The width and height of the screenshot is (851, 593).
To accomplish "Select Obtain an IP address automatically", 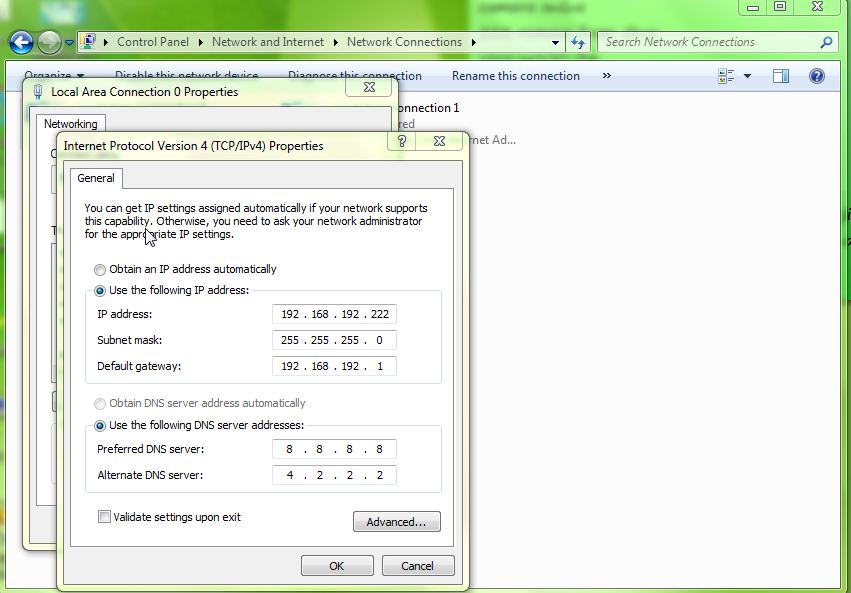I will pos(99,269).
